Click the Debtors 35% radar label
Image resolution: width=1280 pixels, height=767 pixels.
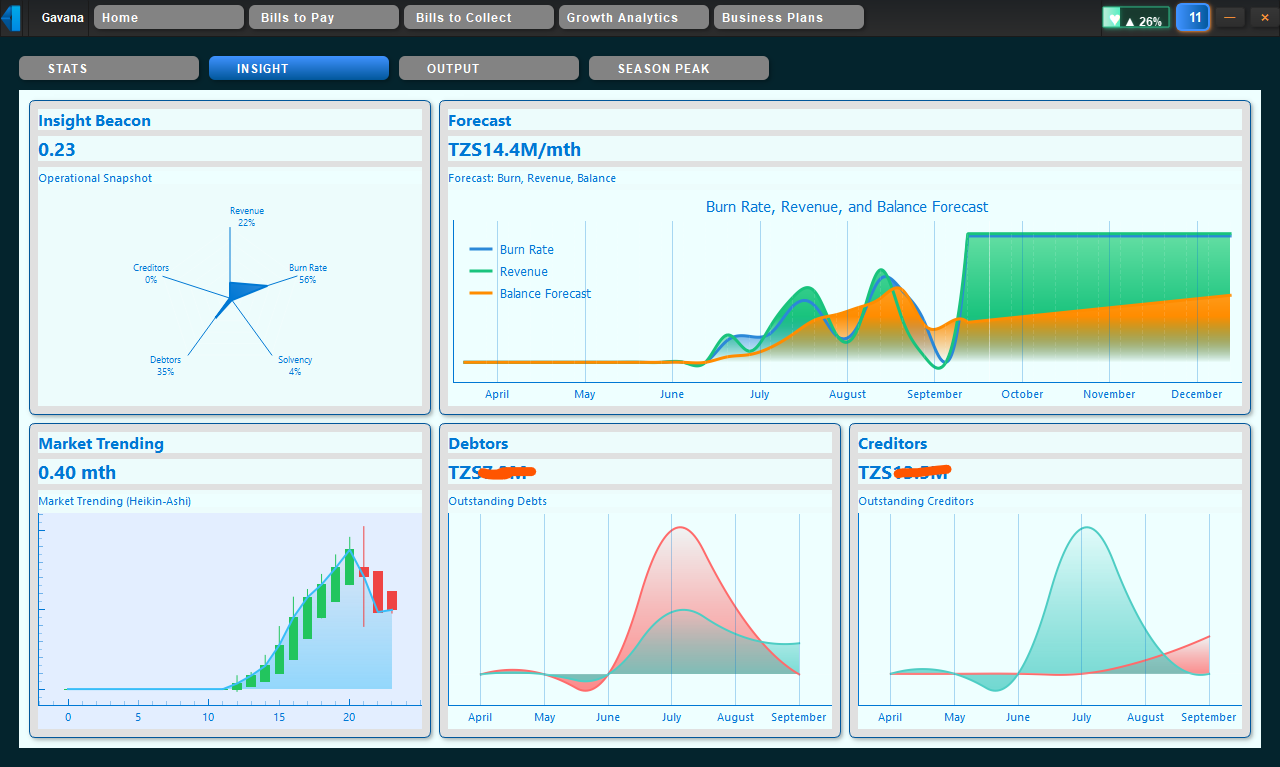(x=166, y=366)
